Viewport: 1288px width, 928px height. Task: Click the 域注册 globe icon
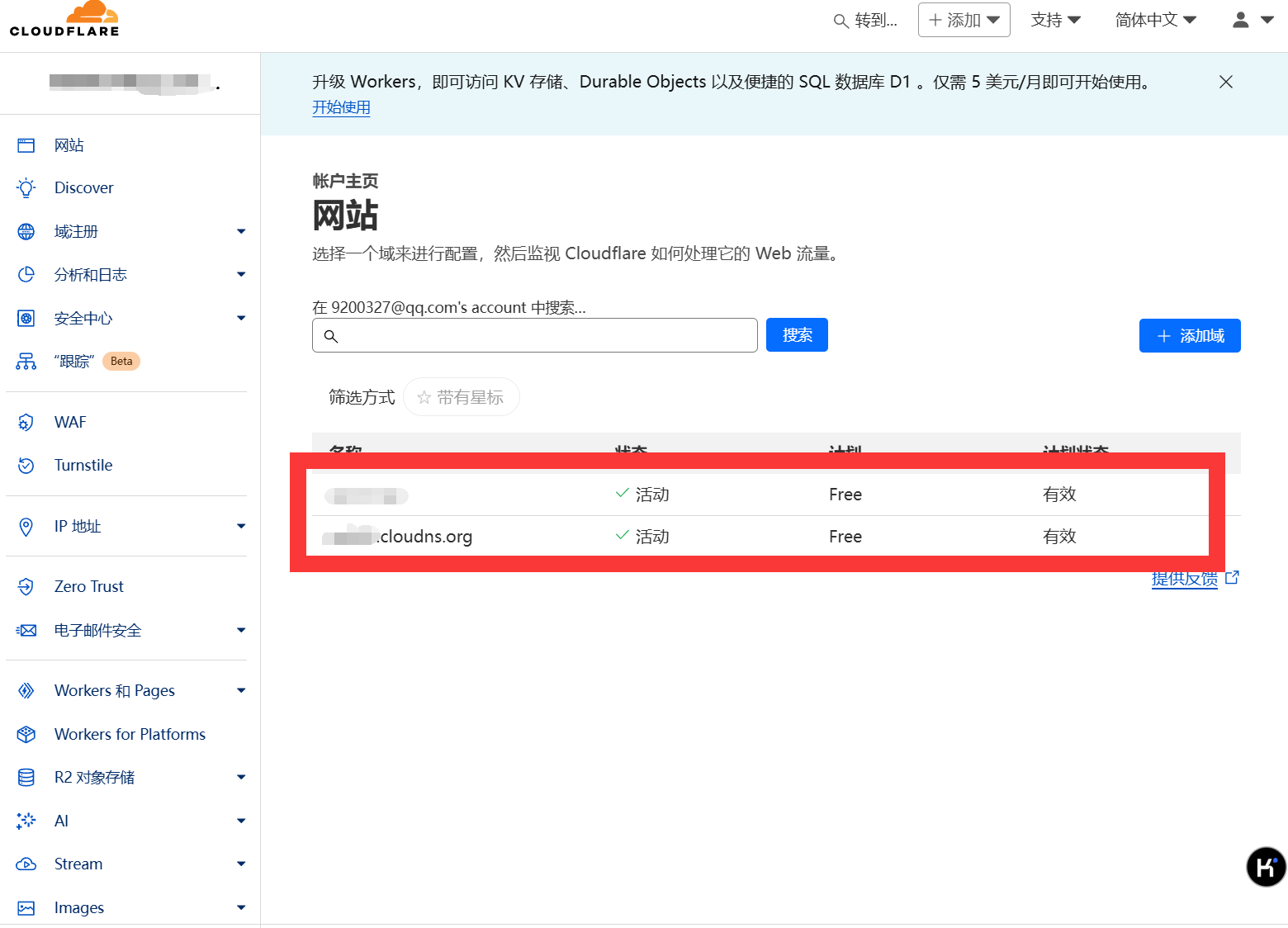pyautogui.click(x=26, y=232)
